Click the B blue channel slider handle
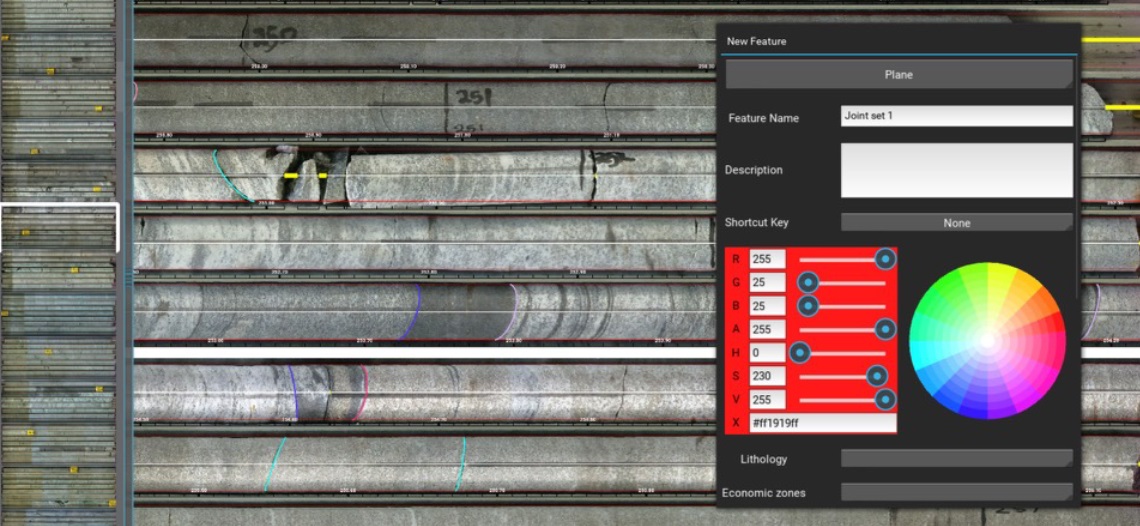This screenshot has height=526, width=1140. (808, 306)
